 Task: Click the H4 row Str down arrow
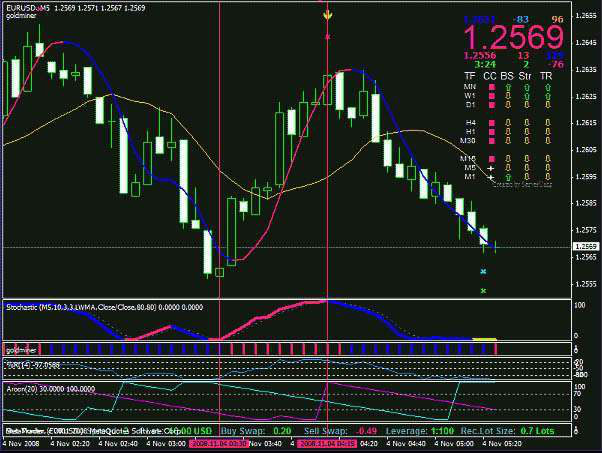click(527, 123)
